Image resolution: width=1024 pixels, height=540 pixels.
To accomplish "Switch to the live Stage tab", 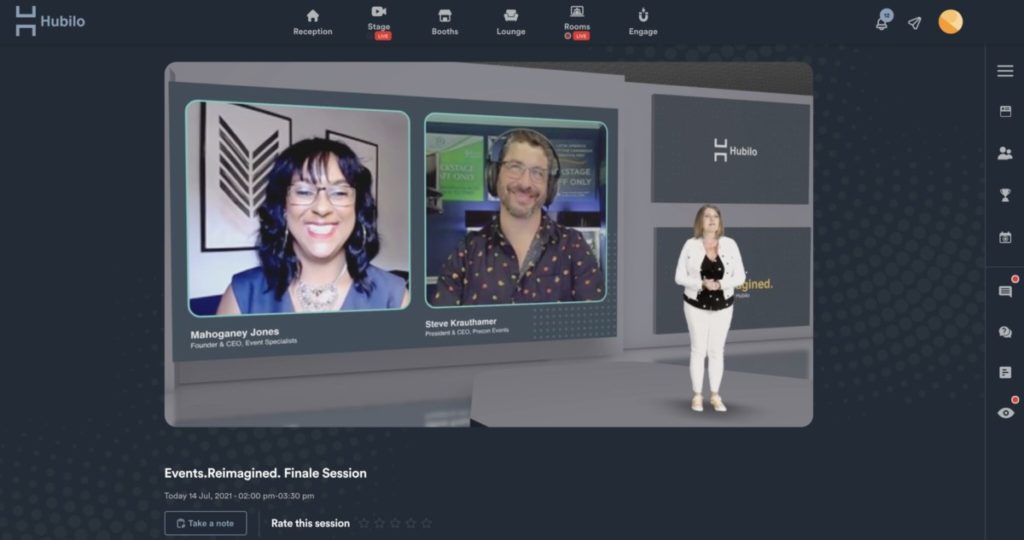I will coord(379,22).
